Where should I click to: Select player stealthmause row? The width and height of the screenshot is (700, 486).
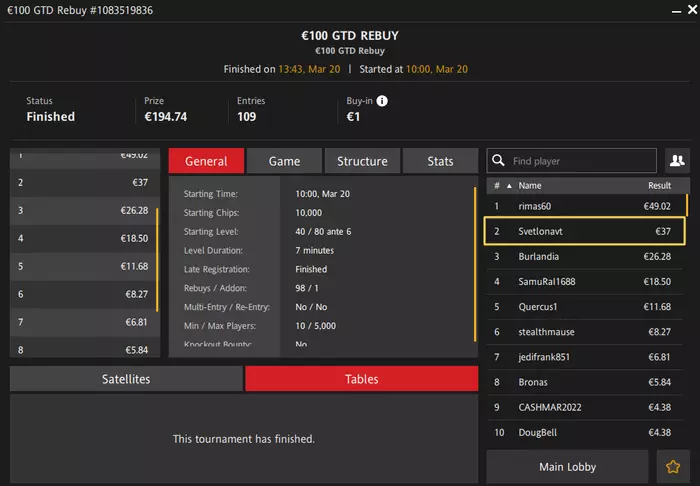(585, 332)
